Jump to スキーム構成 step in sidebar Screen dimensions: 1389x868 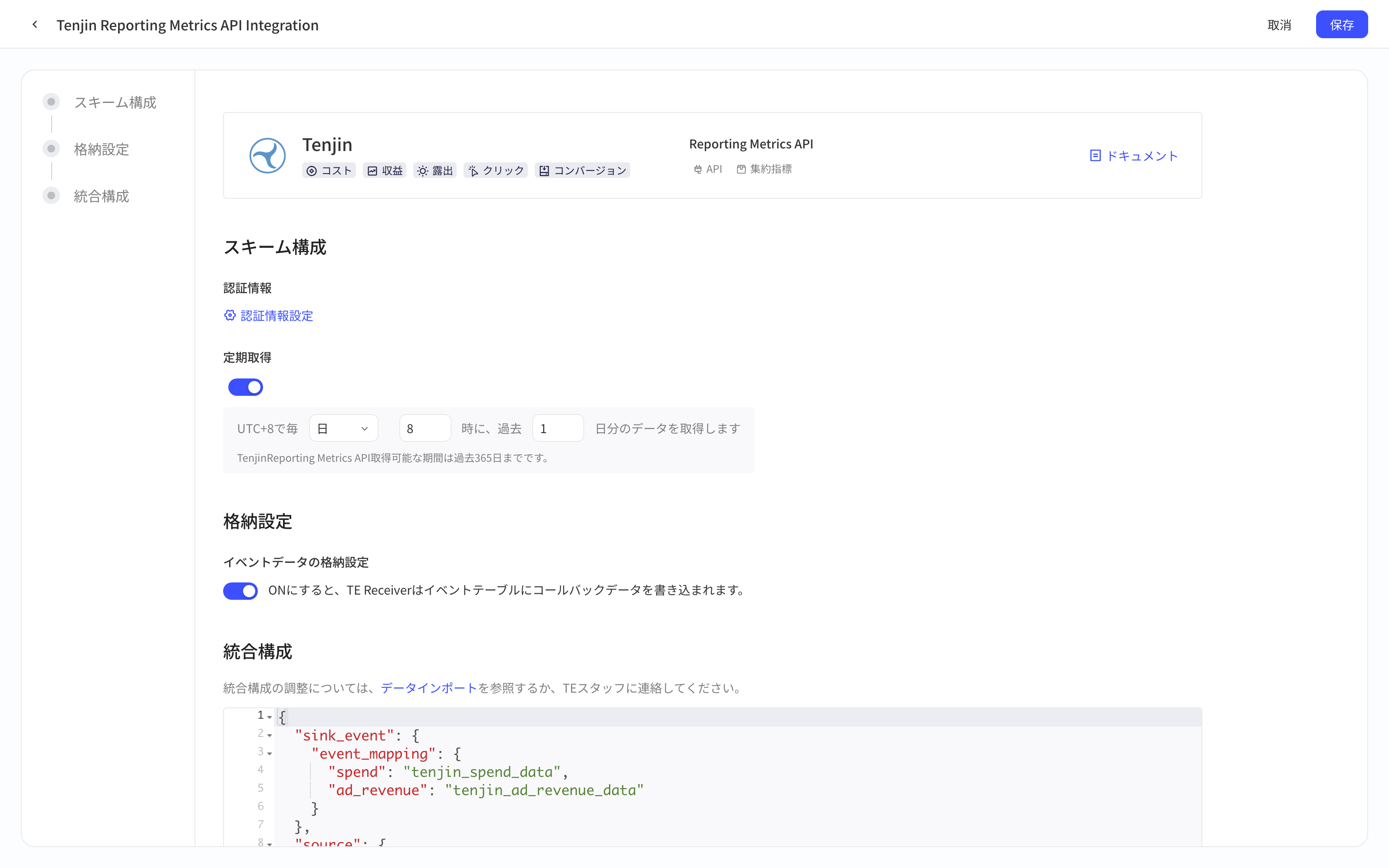pyautogui.click(x=115, y=102)
